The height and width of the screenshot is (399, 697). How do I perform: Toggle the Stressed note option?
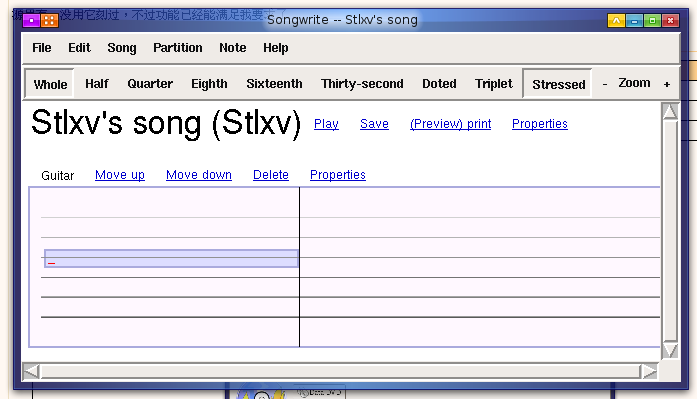coord(558,84)
